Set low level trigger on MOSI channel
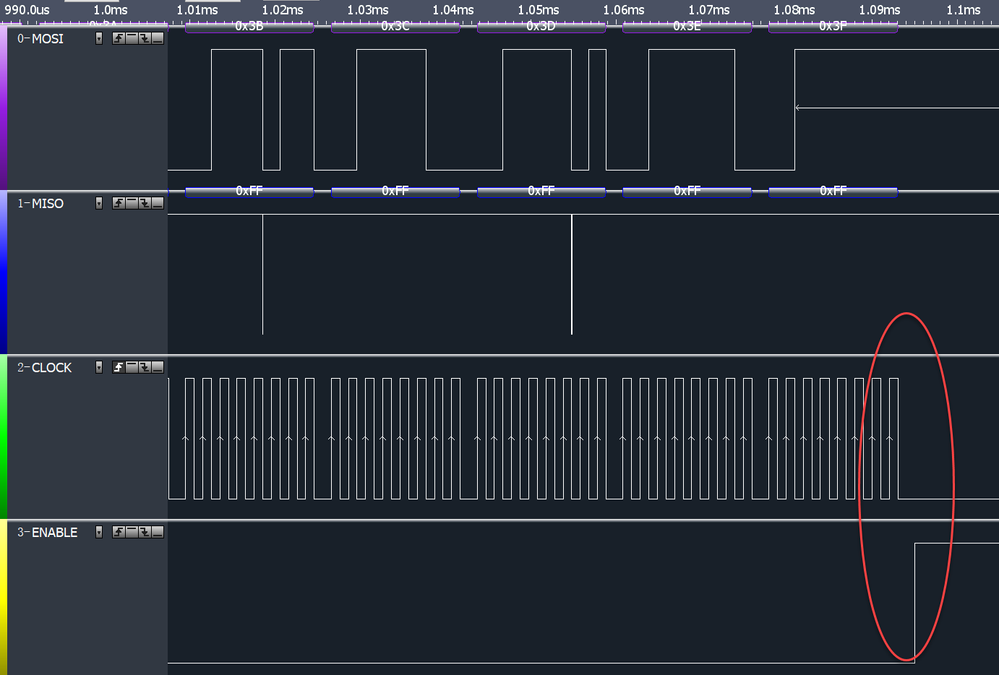 coord(158,38)
